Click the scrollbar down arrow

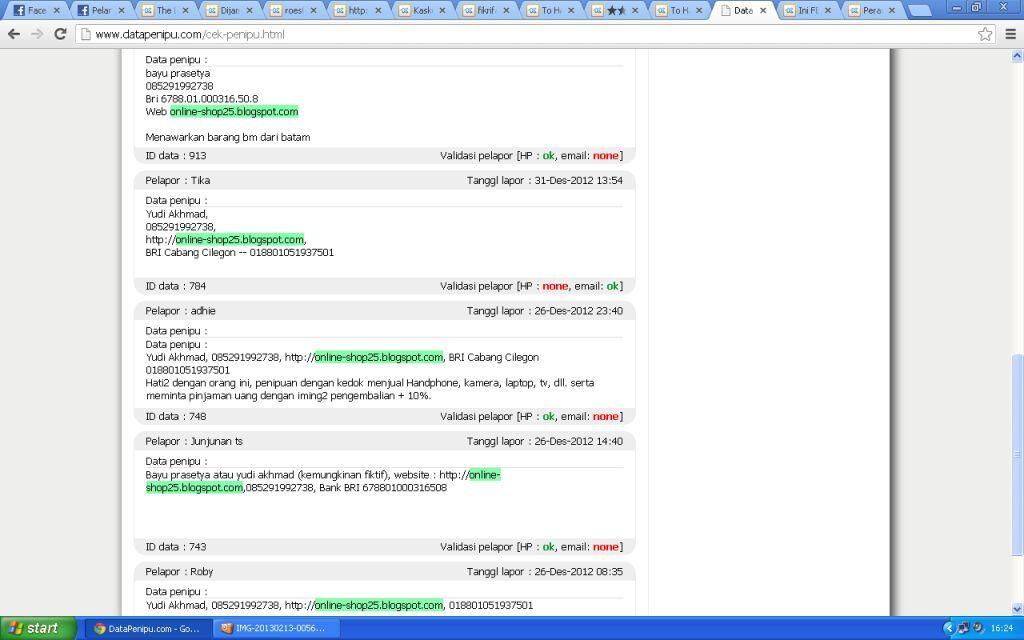(1017, 609)
